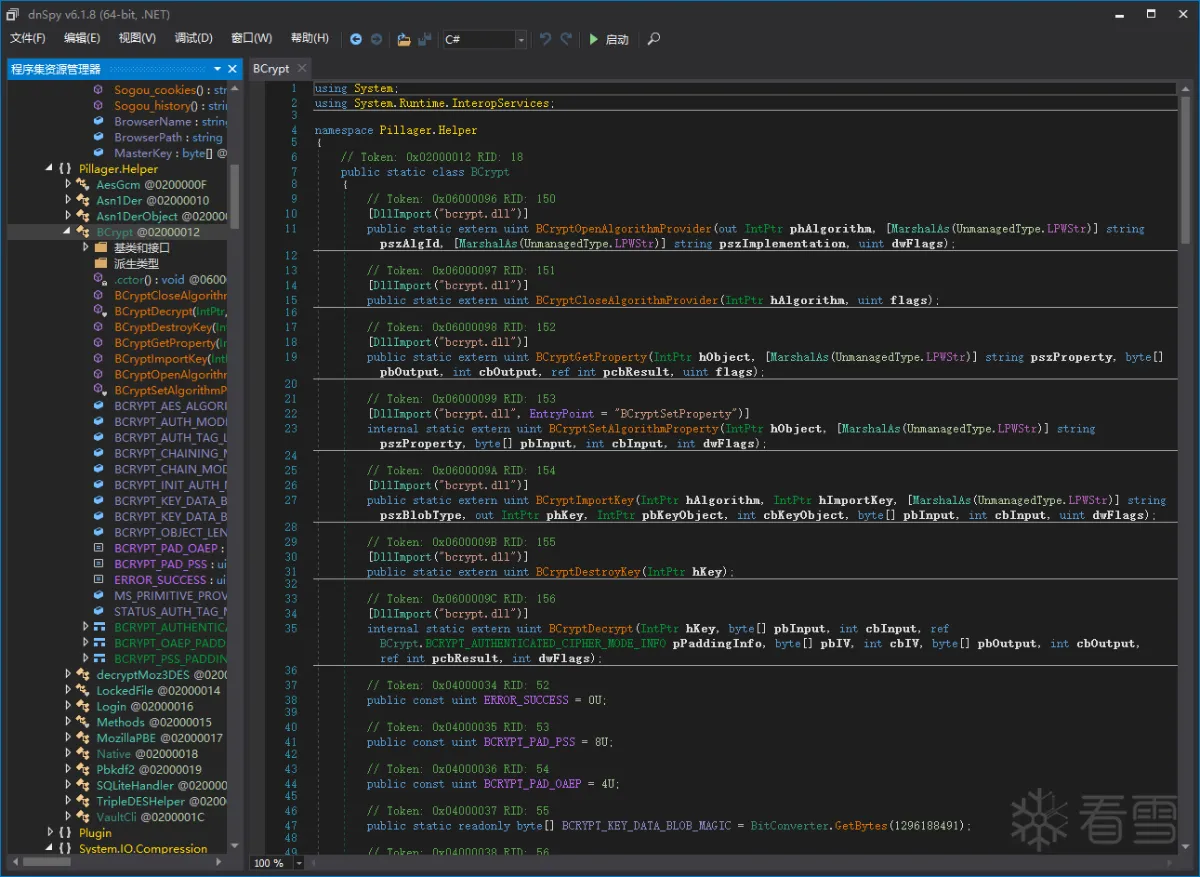Screen dimensions: 1200x877
Task: Open search with the magnifier icon
Action: point(654,40)
